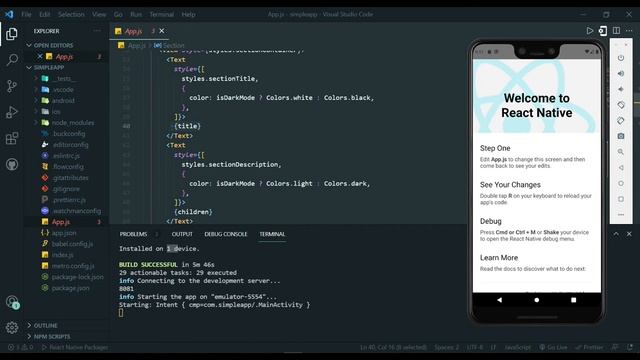This screenshot has width=640, height=360.
Task: Open Explorer more actions ellipsis
Action: pos(97,31)
